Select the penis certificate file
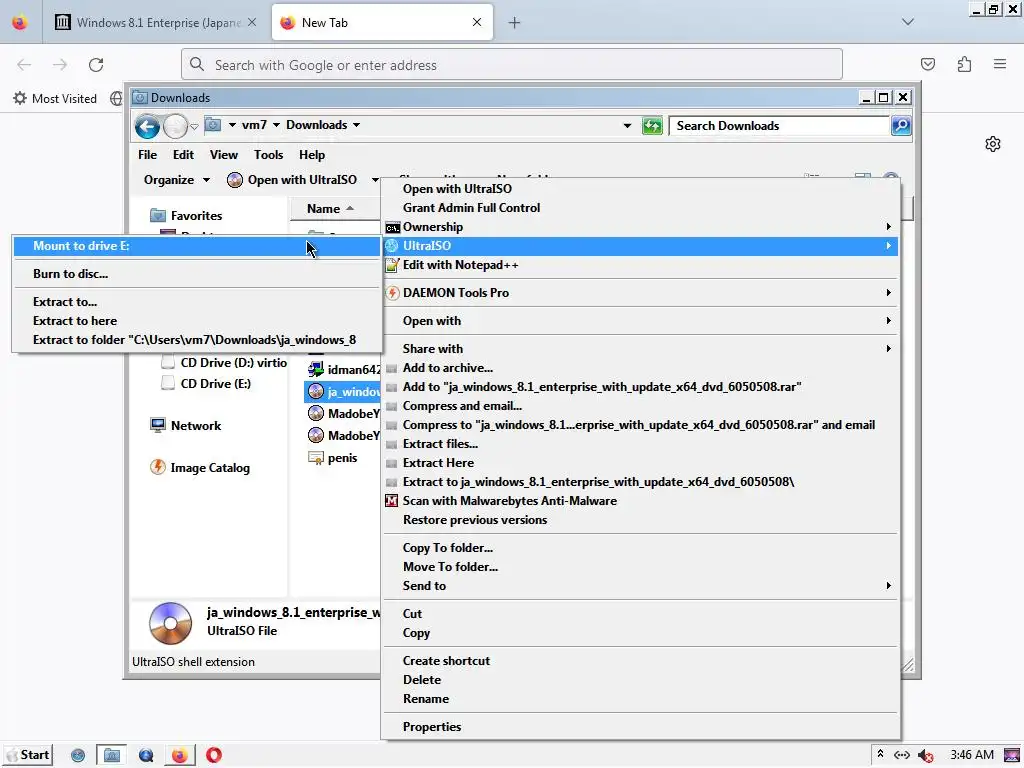This screenshot has height=768, width=1024. [x=333, y=458]
